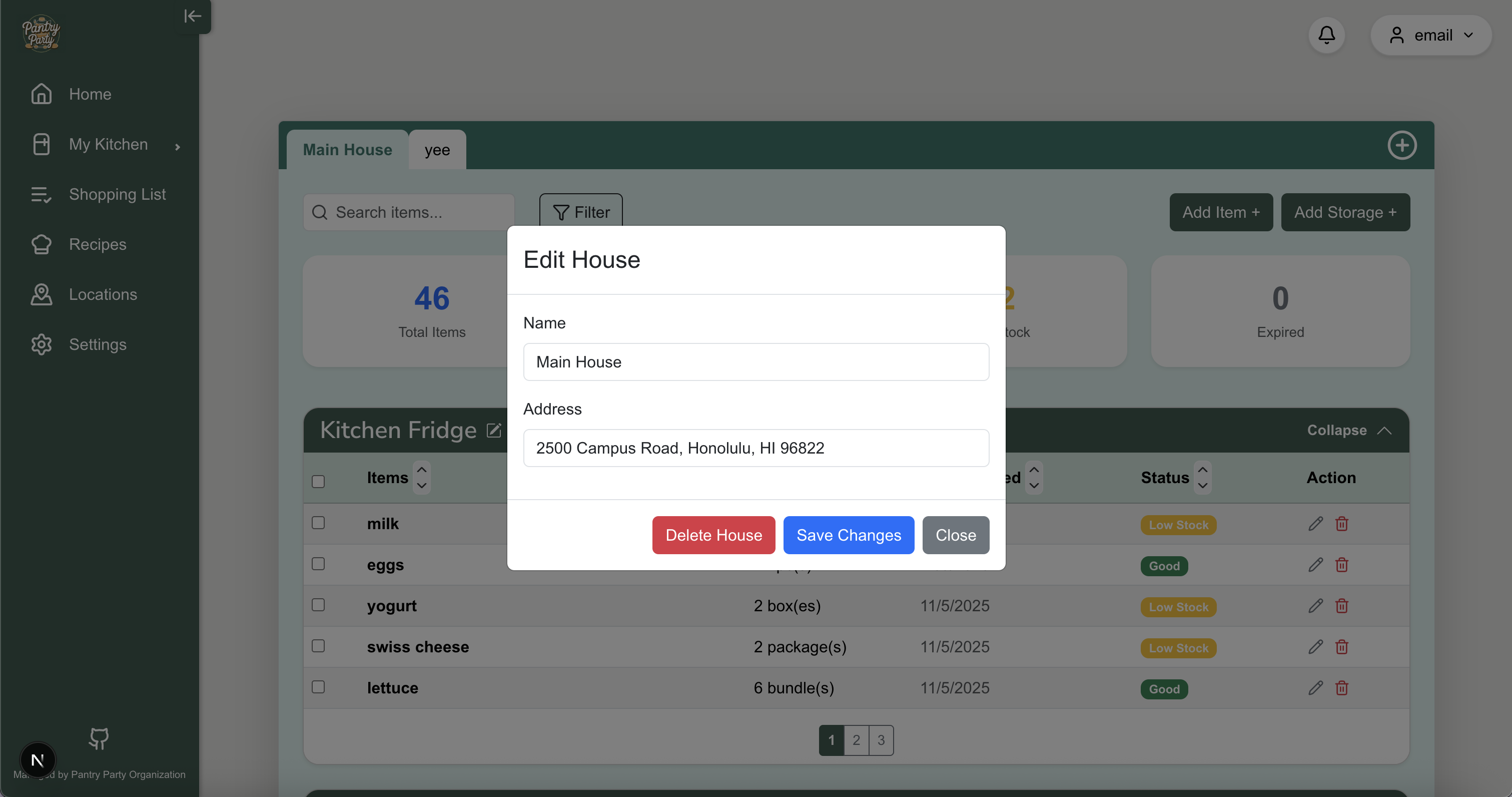Check the yogurt row checkbox
The width and height of the screenshot is (1512, 797).
pyautogui.click(x=318, y=605)
